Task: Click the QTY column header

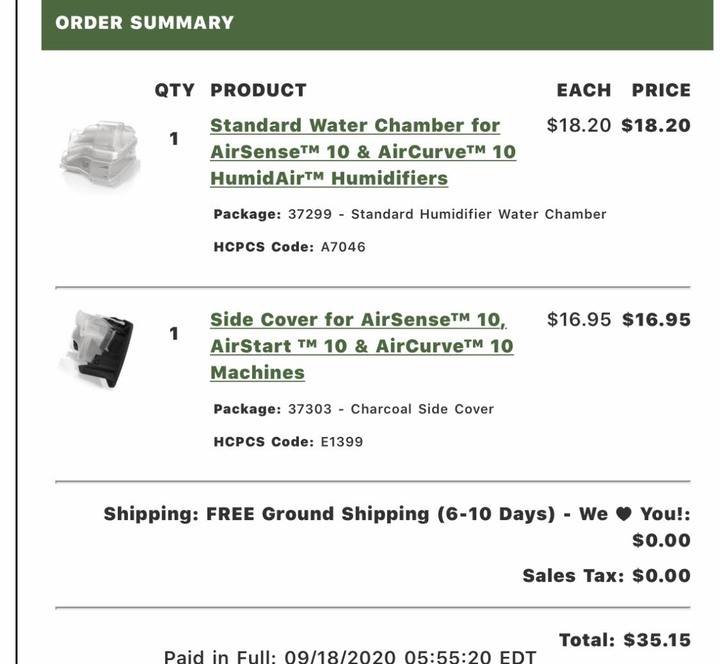Action: tap(174, 90)
